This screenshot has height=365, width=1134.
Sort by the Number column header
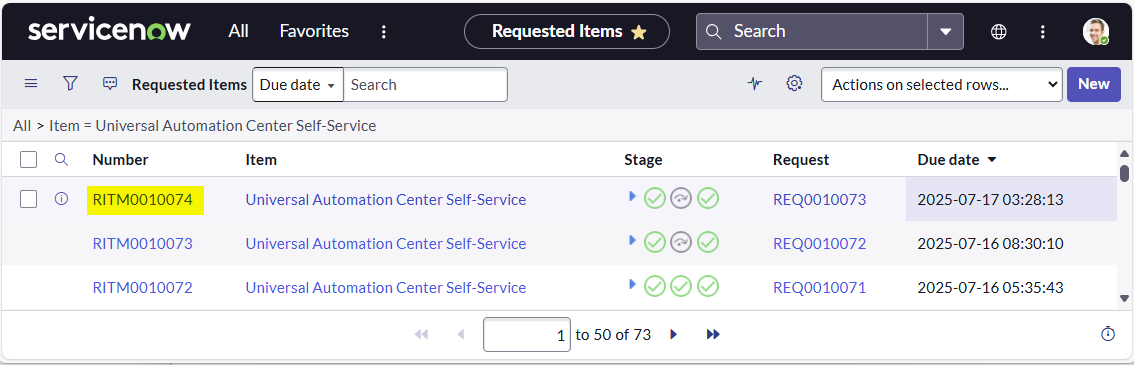(x=120, y=160)
